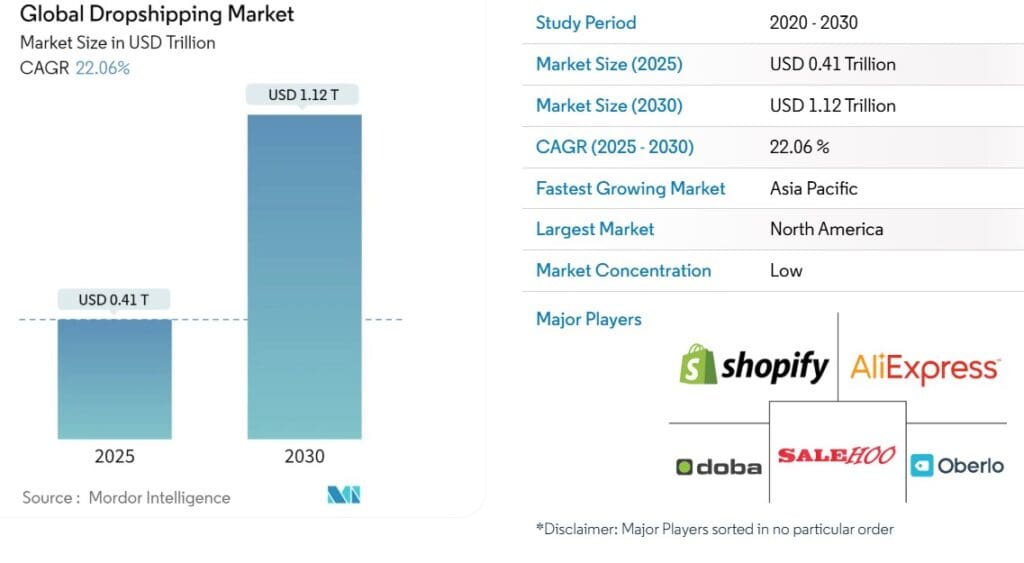Select the Largest Market label
Viewport: 1024px width, 563px height.
pos(595,229)
